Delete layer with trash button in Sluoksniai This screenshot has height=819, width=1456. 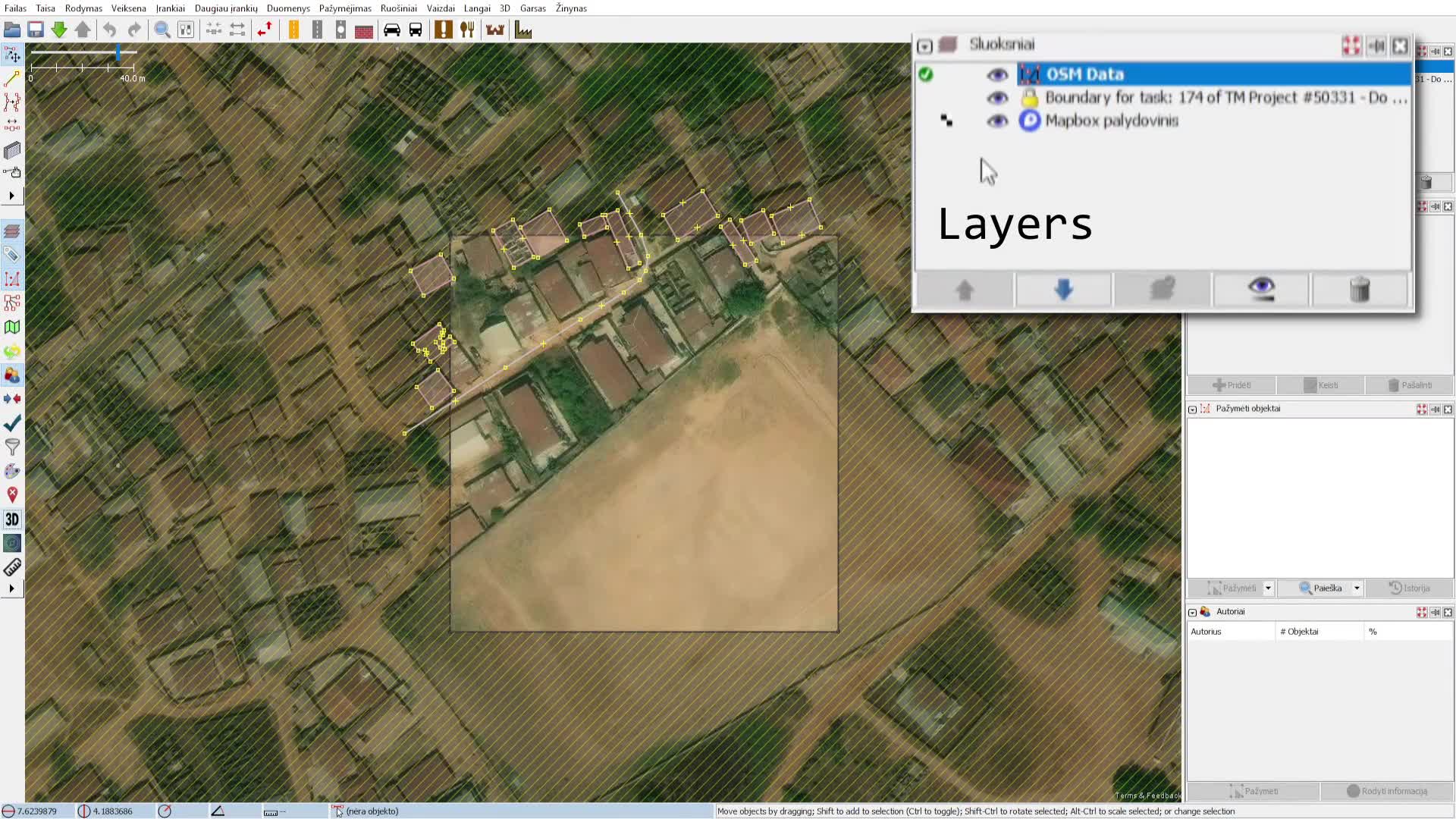[x=1360, y=290]
